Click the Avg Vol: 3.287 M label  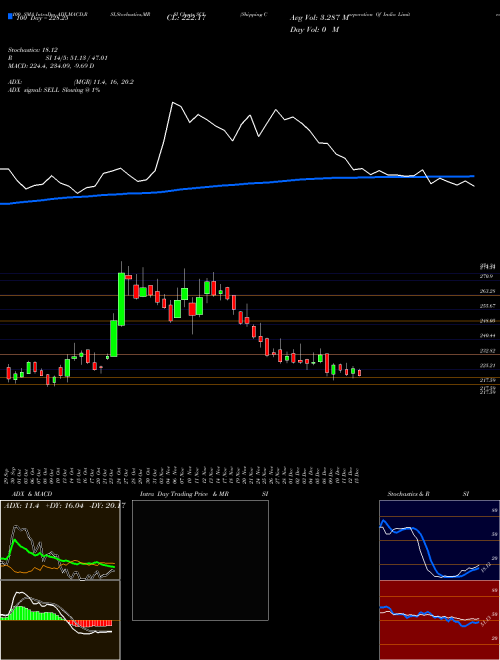(319, 18)
